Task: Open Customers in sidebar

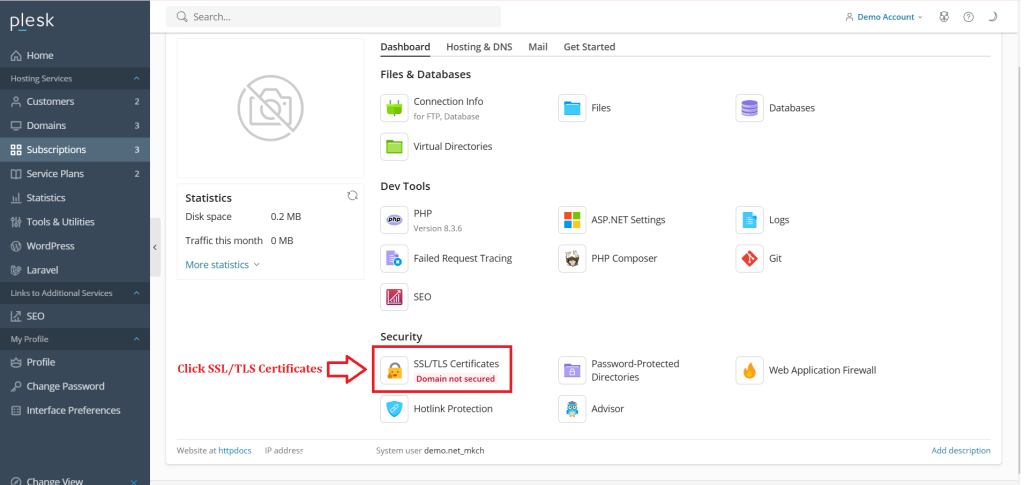Action: (x=75, y=102)
